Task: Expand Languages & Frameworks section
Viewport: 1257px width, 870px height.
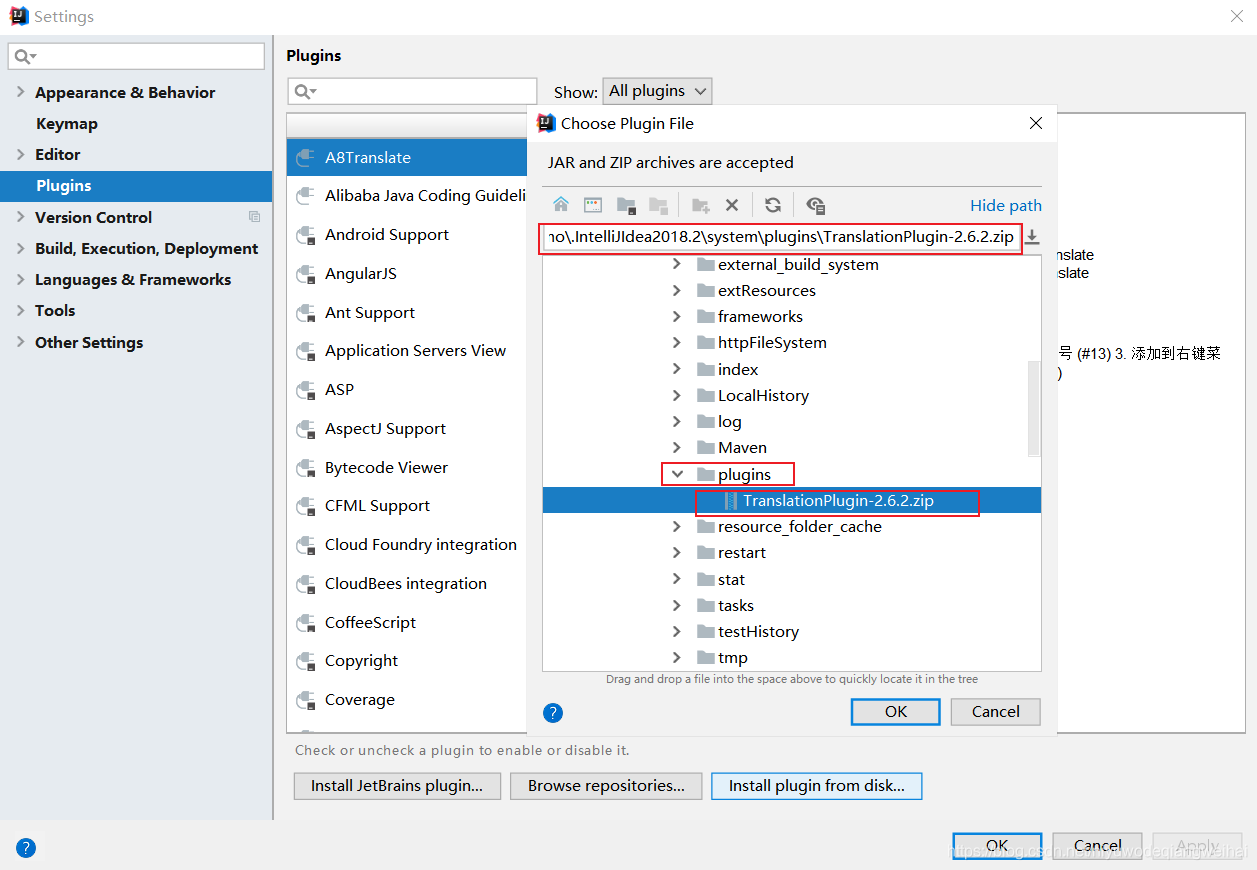Action: (x=21, y=279)
